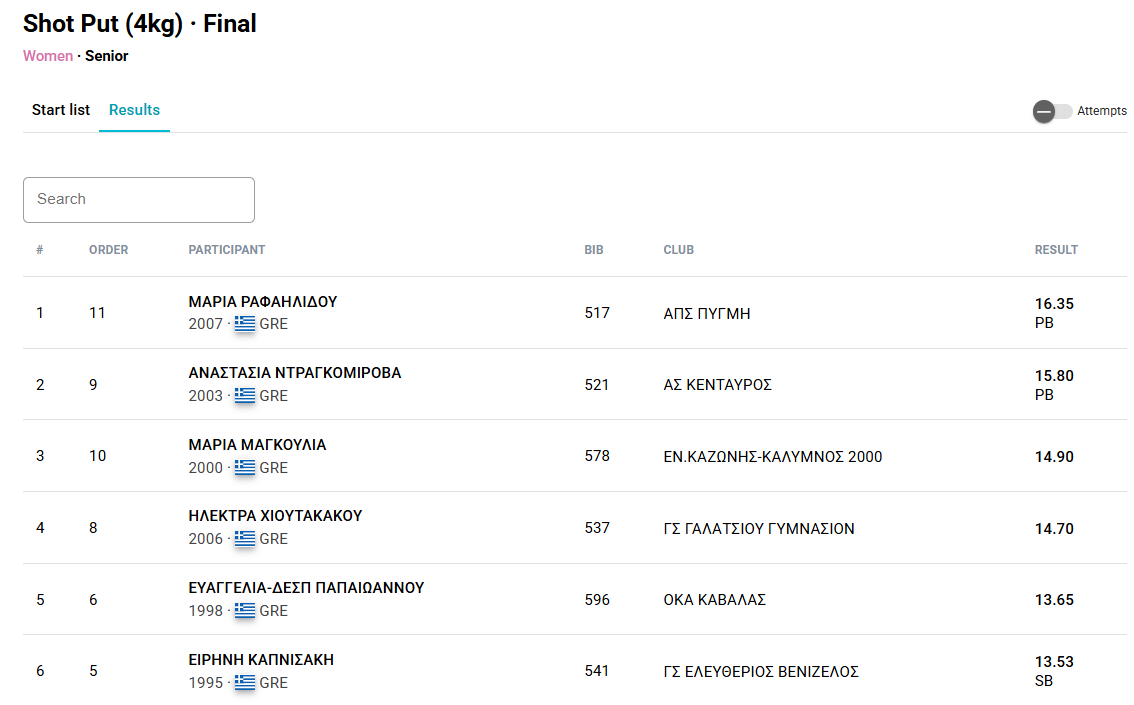Image resolution: width=1134 pixels, height=705 pixels.
Task: Open the Start list tab
Action: (61, 110)
